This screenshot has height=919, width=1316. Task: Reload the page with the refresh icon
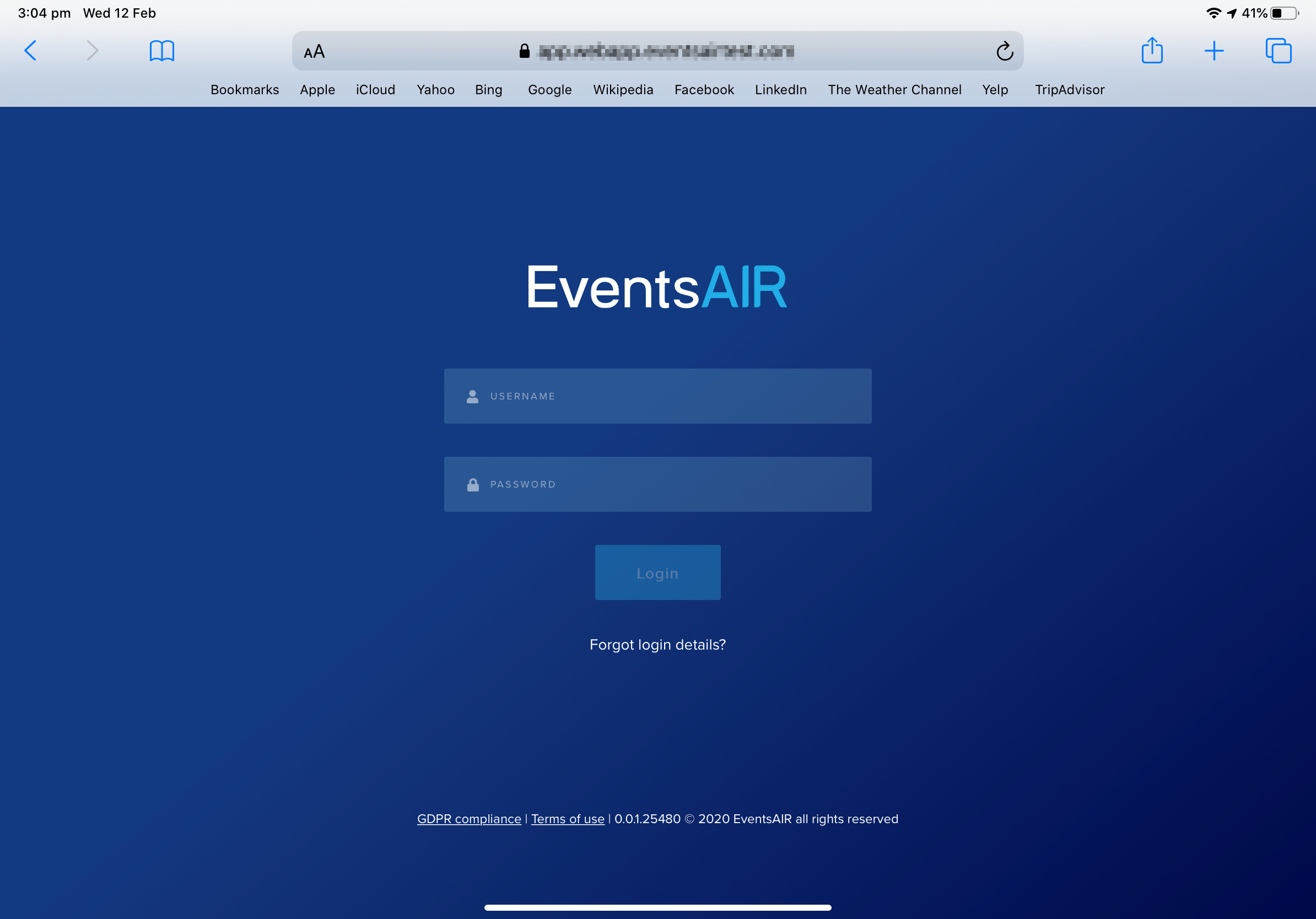click(1004, 52)
